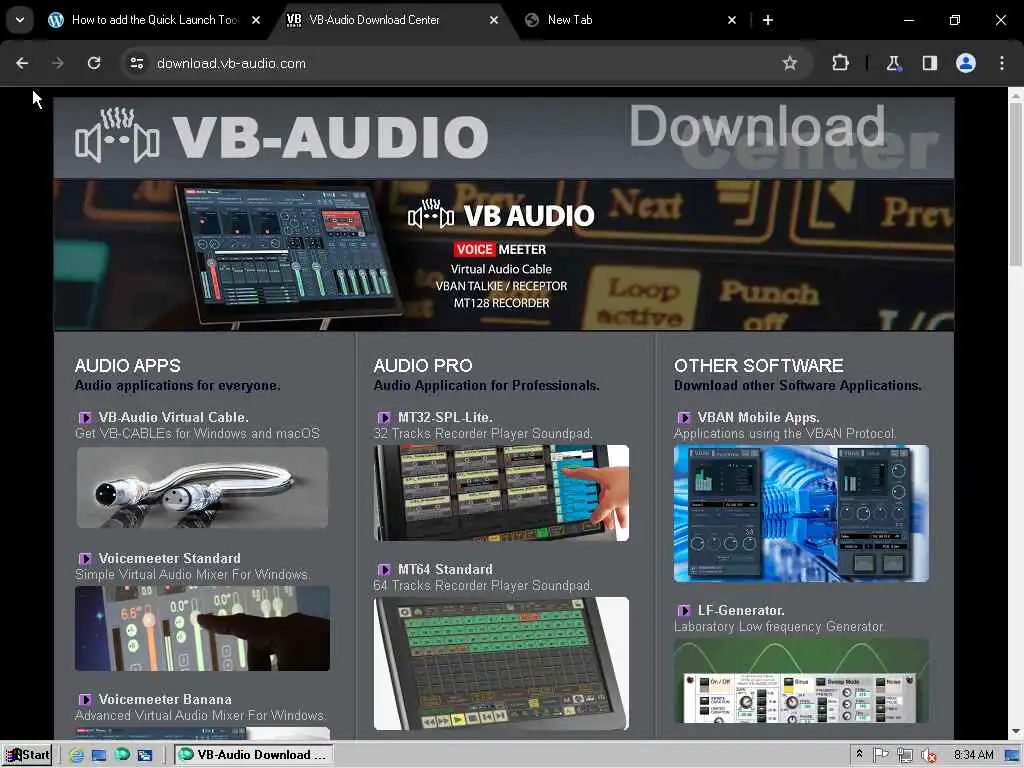1024x768 pixels.
Task: Click arrow icon beside VB-Audio Virtual Cable
Action: coord(85,417)
